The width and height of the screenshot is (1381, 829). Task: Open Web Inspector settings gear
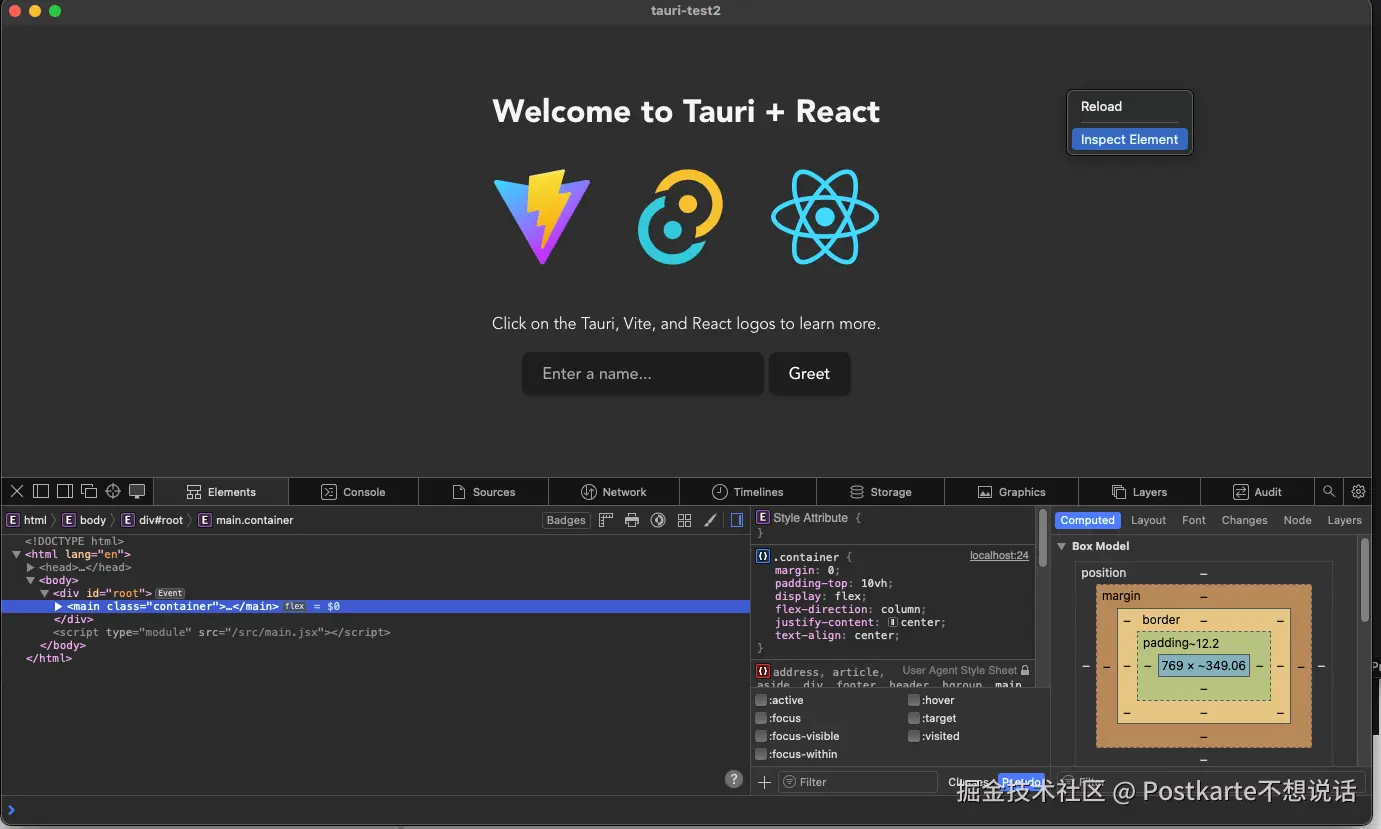click(x=1358, y=491)
